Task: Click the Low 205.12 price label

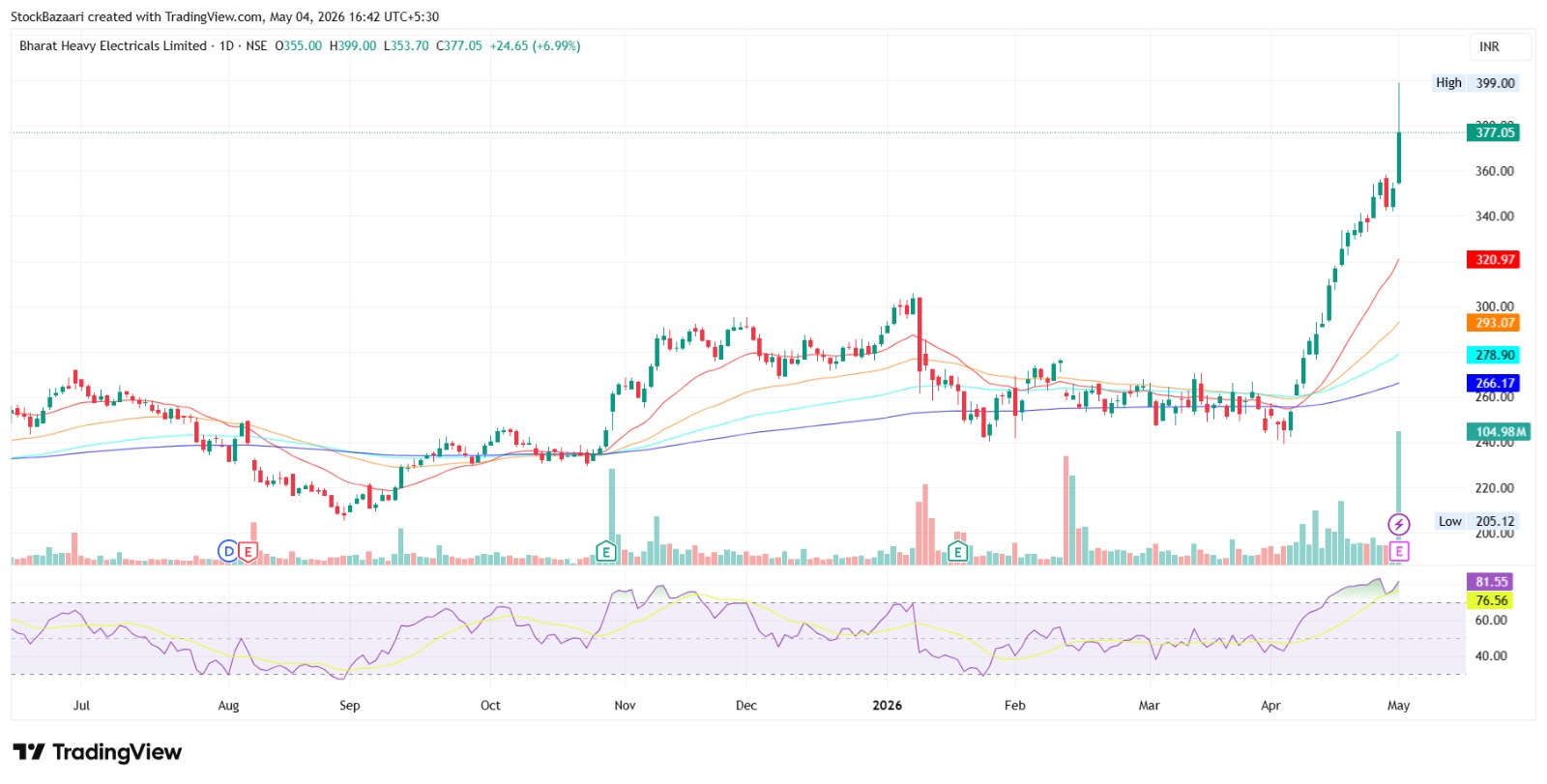Action: pos(1476,521)
